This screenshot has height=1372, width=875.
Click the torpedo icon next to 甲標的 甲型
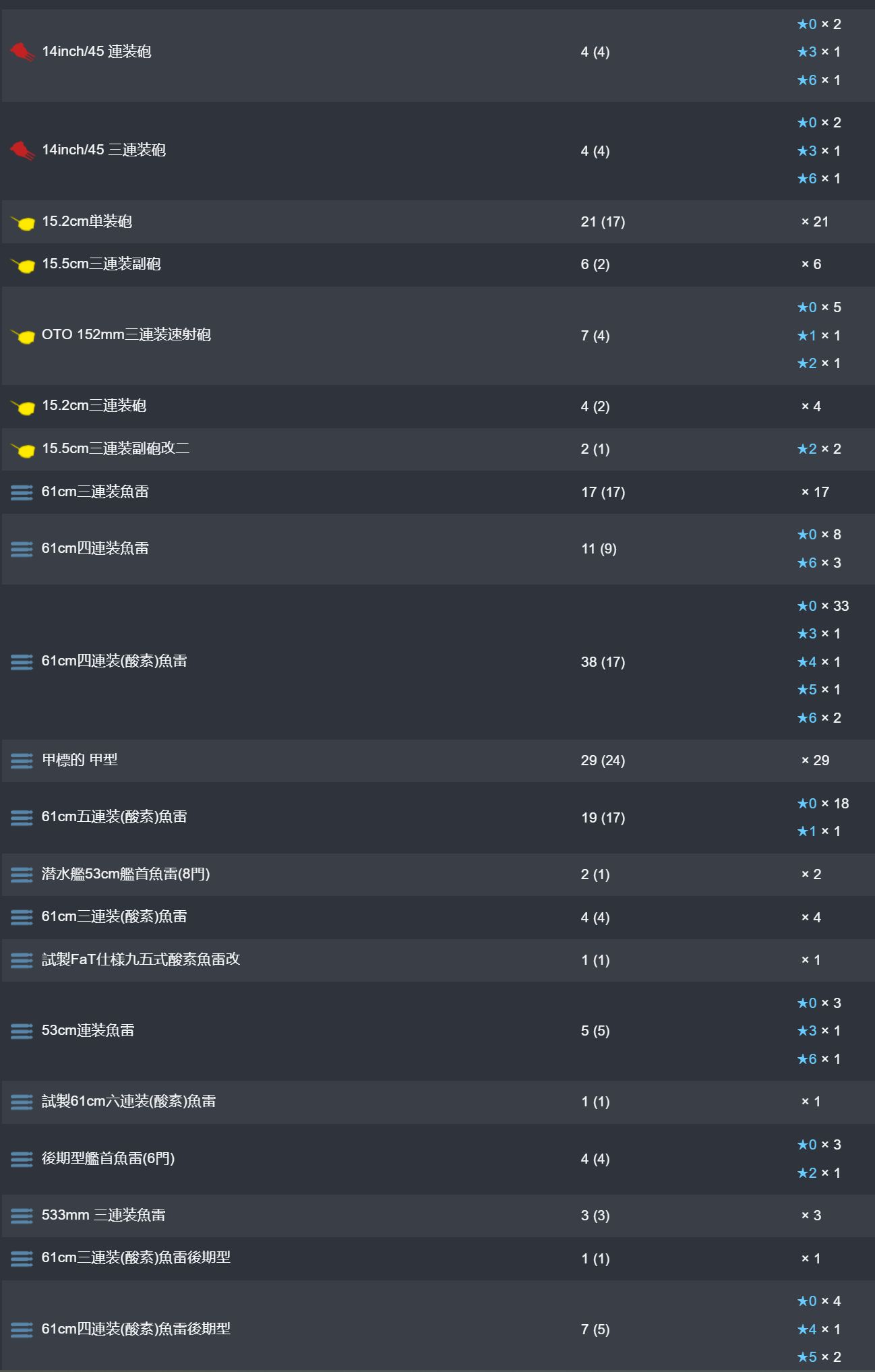point(22,760)
